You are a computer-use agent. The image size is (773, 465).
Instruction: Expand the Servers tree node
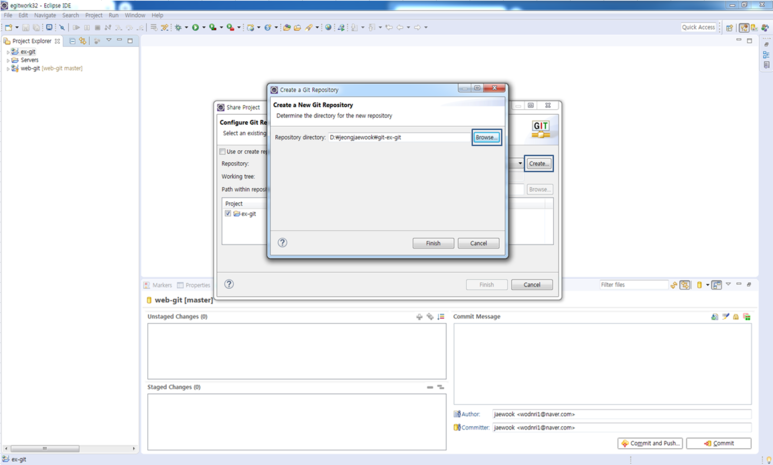coord(7,60)
